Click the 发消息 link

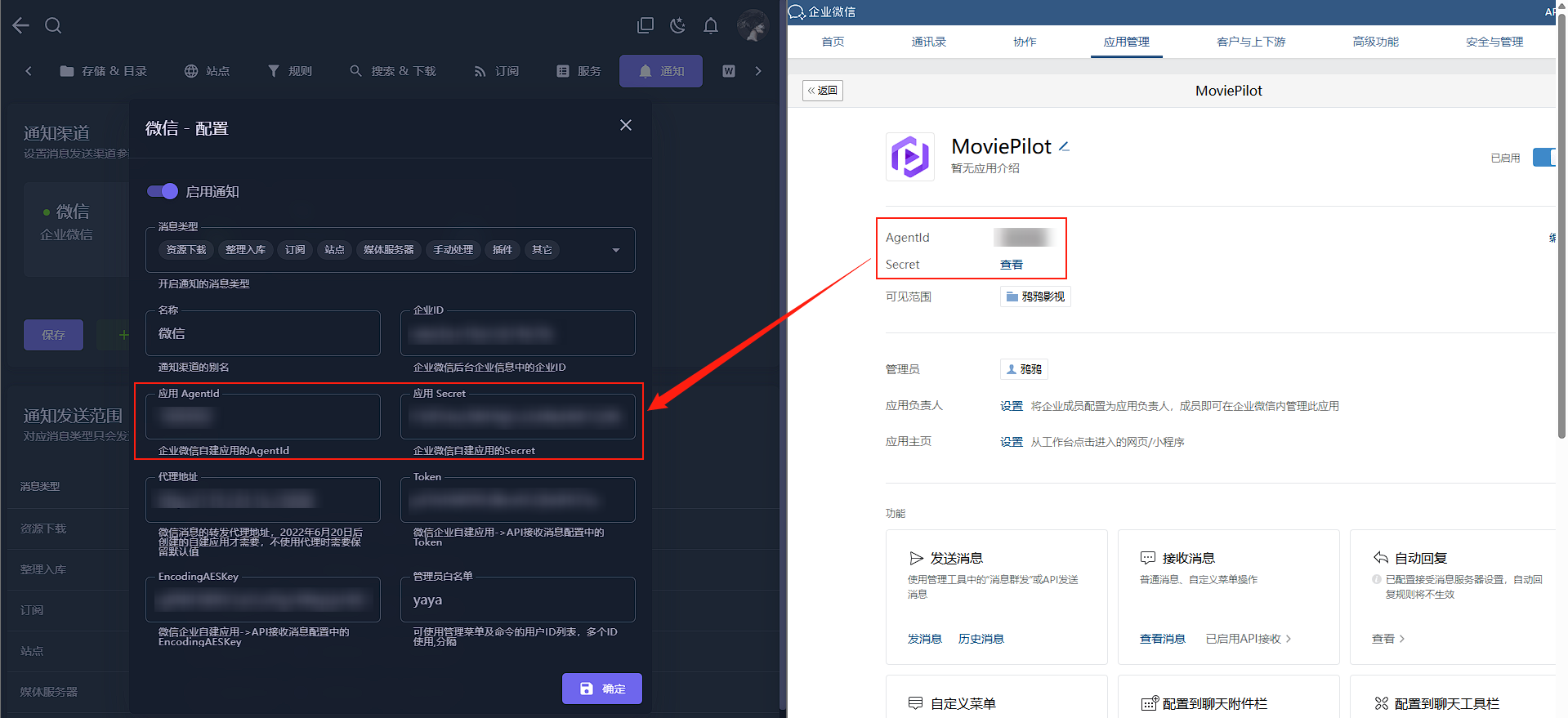coord(925,639)
